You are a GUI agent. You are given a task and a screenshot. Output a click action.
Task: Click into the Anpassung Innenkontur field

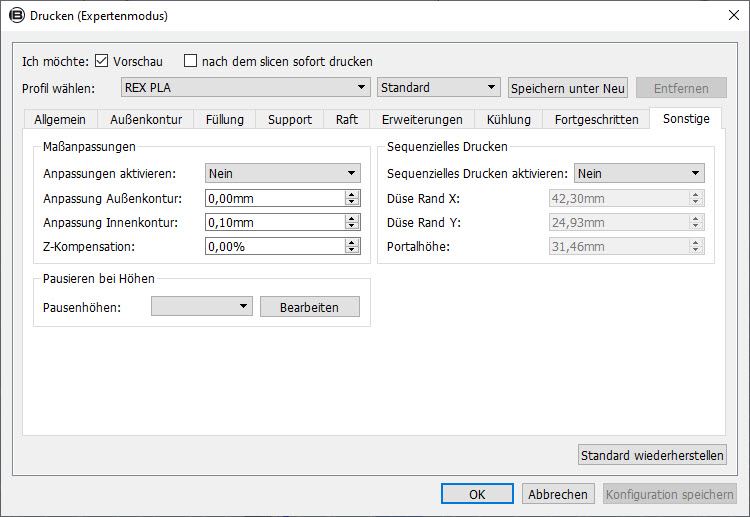pyautogui.click(x=275, y=222)
